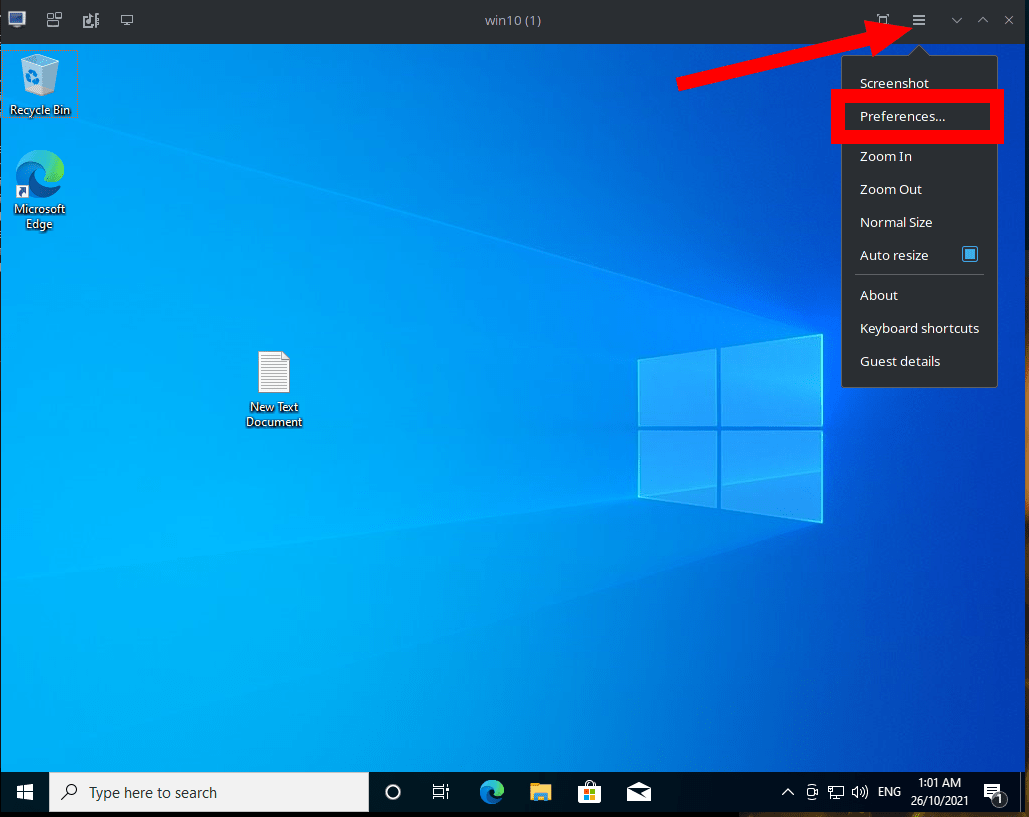
Task: Click the File Explorer taskbar icon
Action: coord(540,791)
